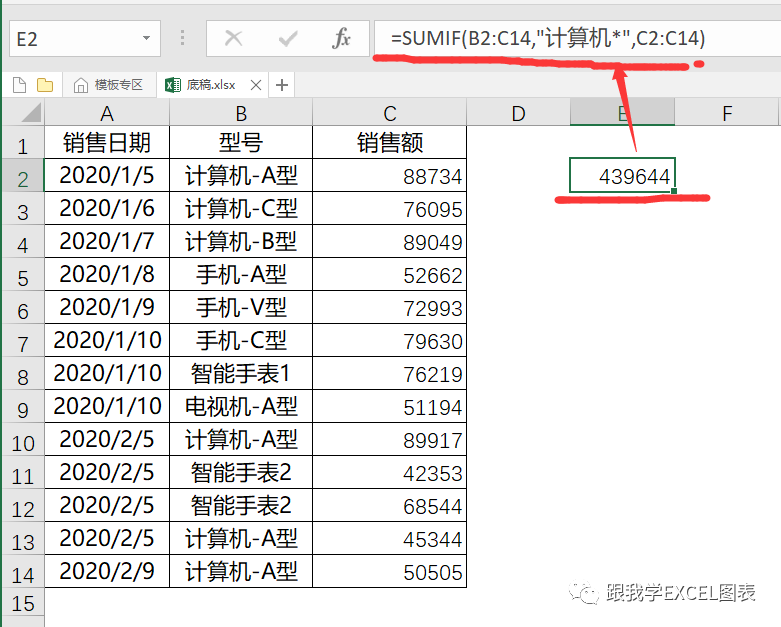
Task: Select row 15 header
Action: coord(23,604)
